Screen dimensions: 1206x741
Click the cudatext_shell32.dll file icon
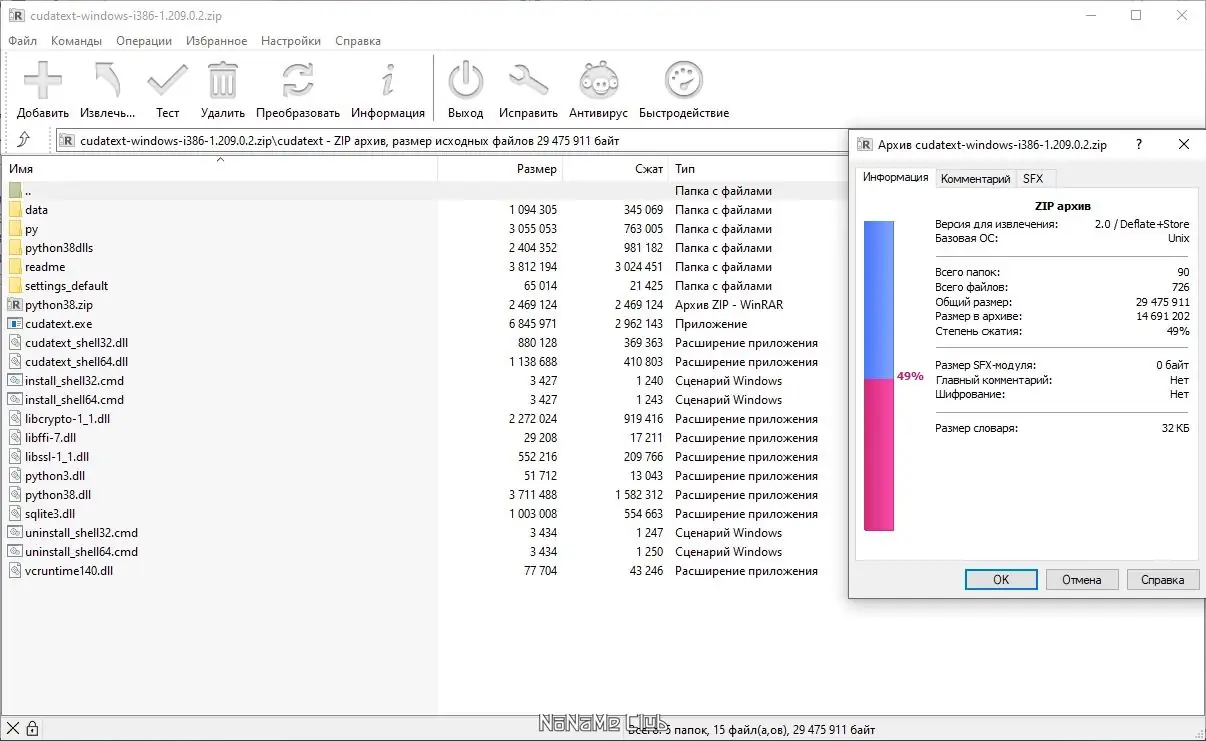tap(15, 343)
